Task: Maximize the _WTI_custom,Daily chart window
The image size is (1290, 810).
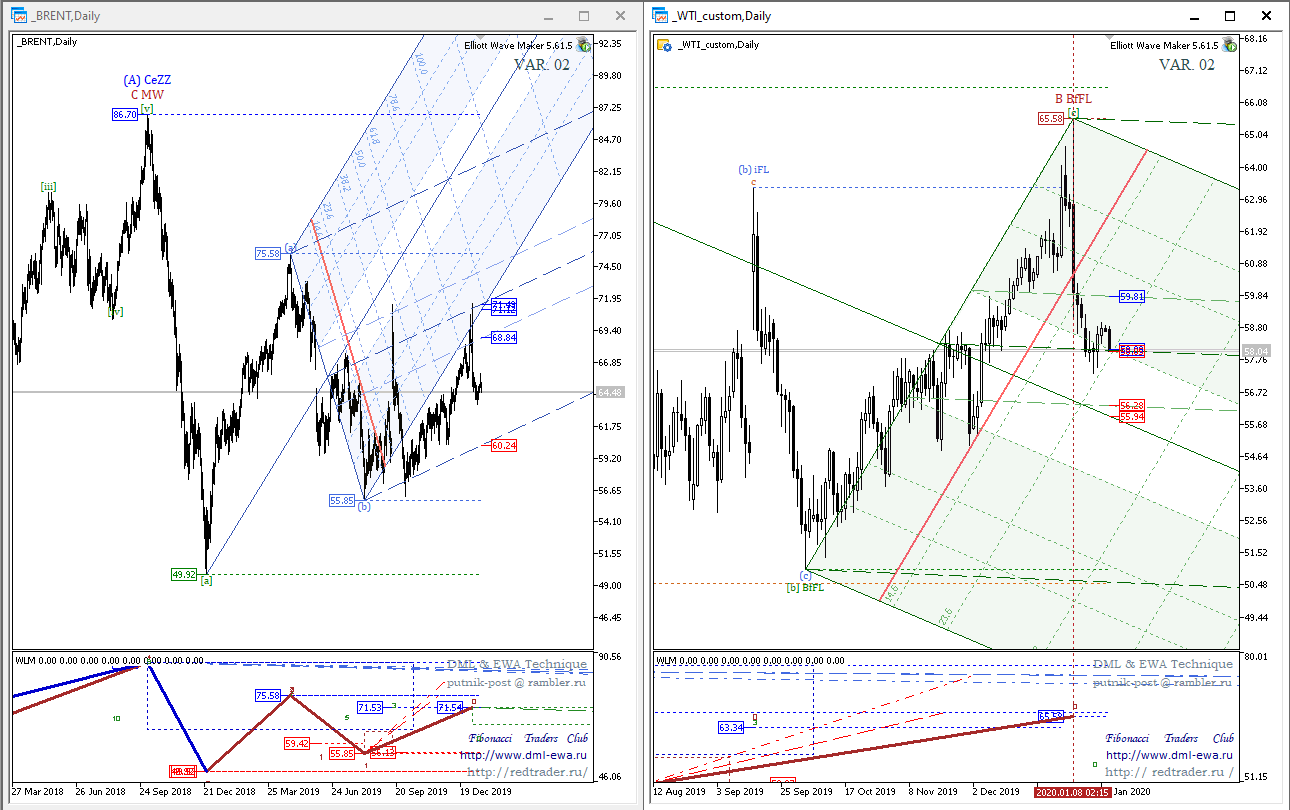Action: pyautogui.click(x=1231, y=16)
